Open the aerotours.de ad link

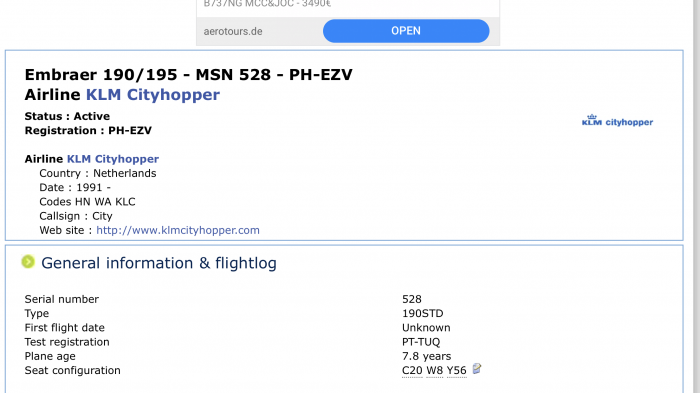point(233,31)
